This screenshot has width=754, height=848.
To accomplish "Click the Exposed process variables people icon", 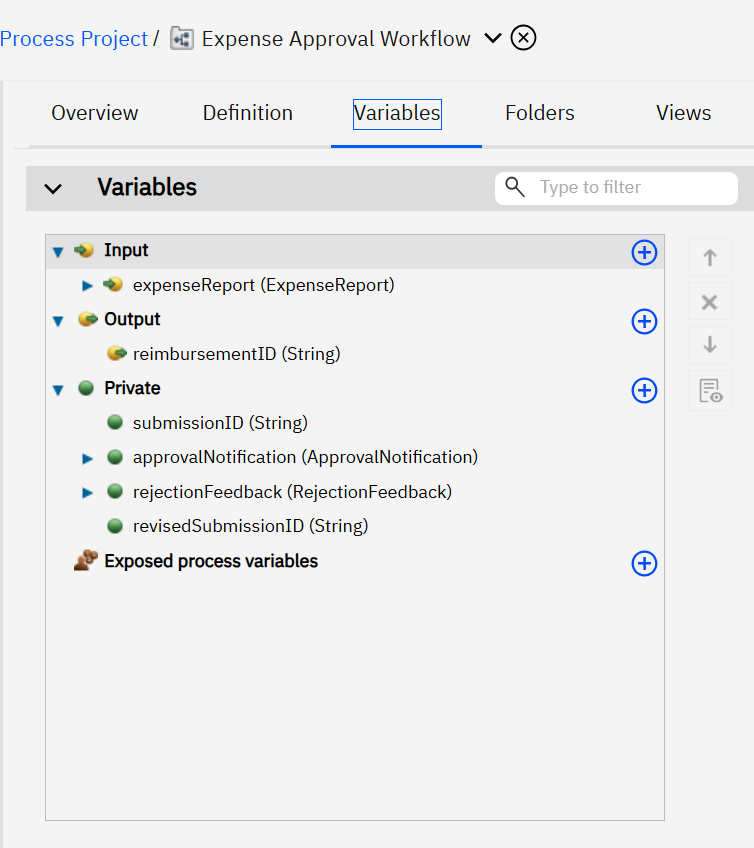I will tap(86, 560).
